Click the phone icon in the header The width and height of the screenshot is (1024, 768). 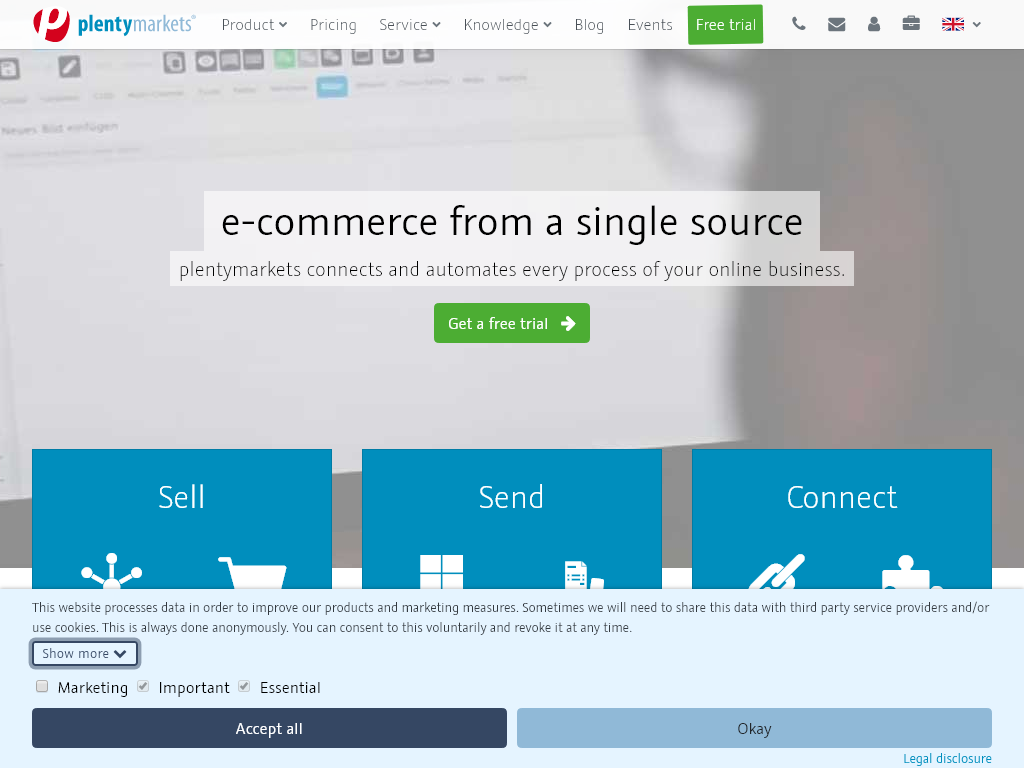pyautogui.click(x=798, y=24)
